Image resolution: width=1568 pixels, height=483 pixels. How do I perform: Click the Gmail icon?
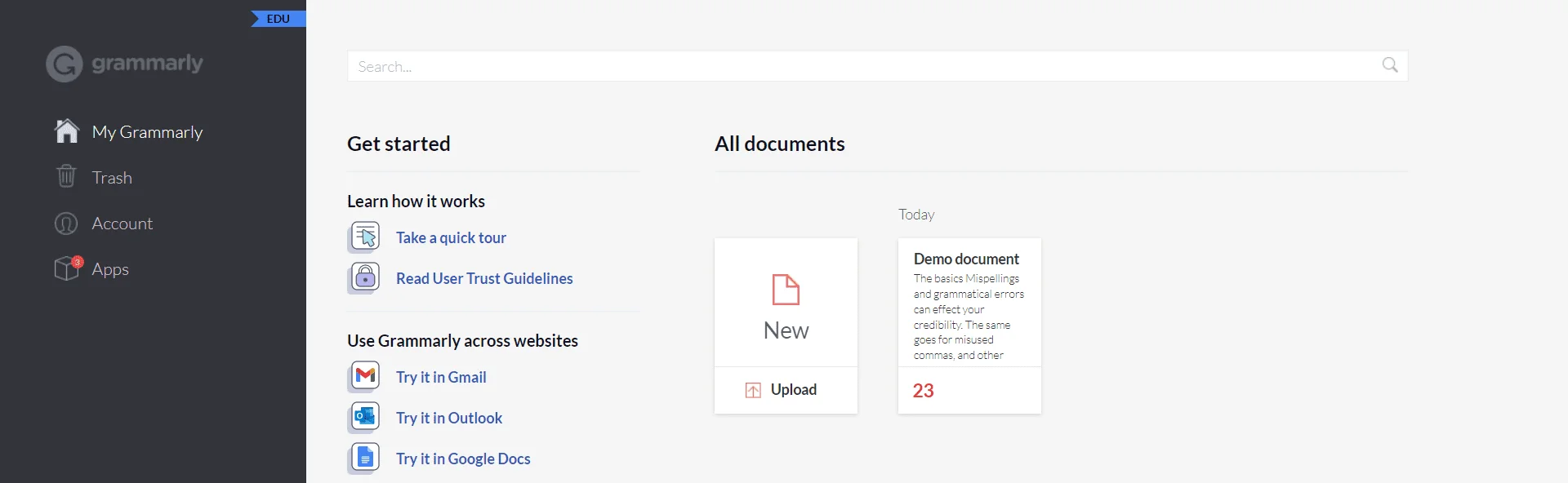(364, 376)
